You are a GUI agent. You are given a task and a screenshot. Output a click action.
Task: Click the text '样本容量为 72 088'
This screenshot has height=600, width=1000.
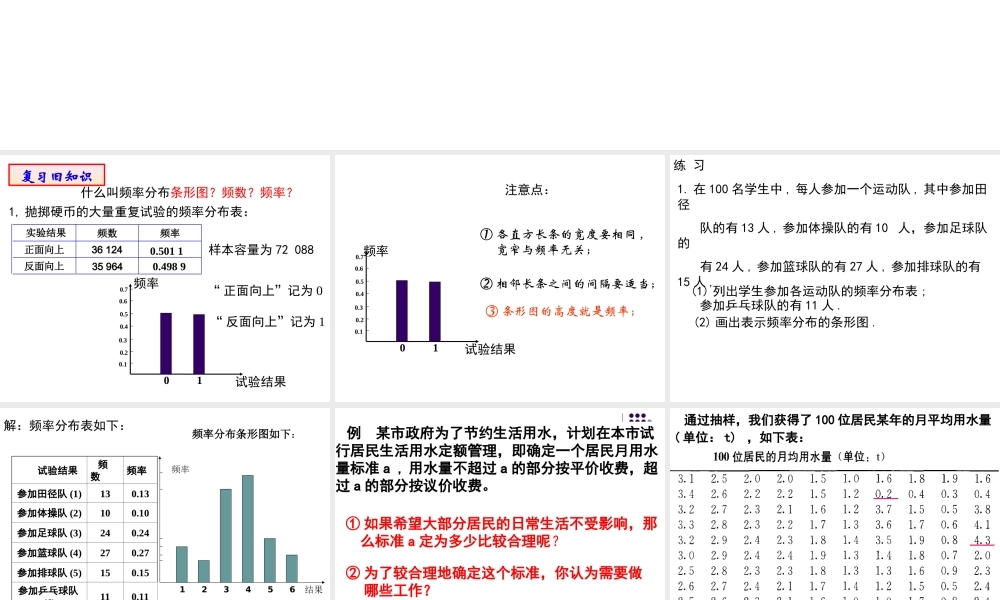tap(261, 250)
